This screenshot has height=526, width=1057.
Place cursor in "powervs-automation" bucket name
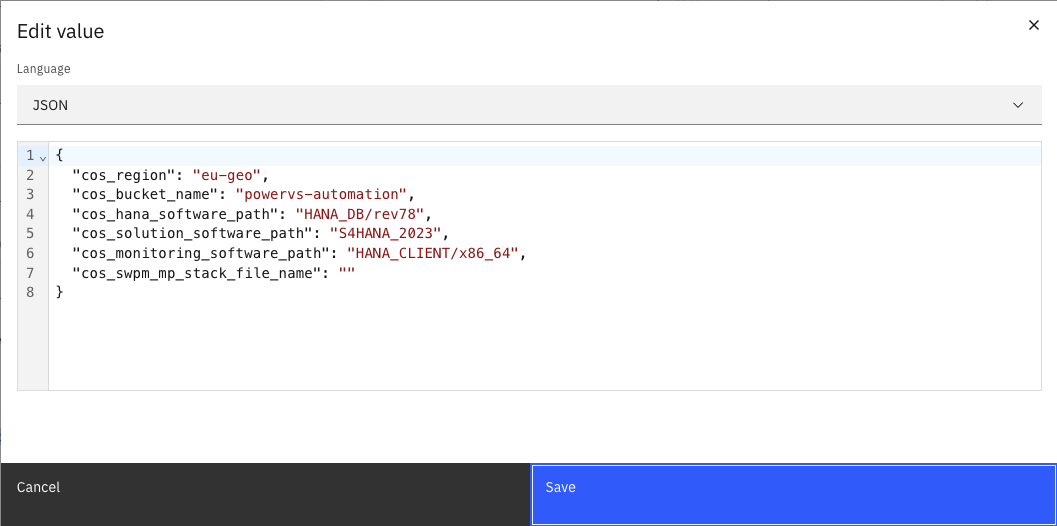(x=321, y=194)
